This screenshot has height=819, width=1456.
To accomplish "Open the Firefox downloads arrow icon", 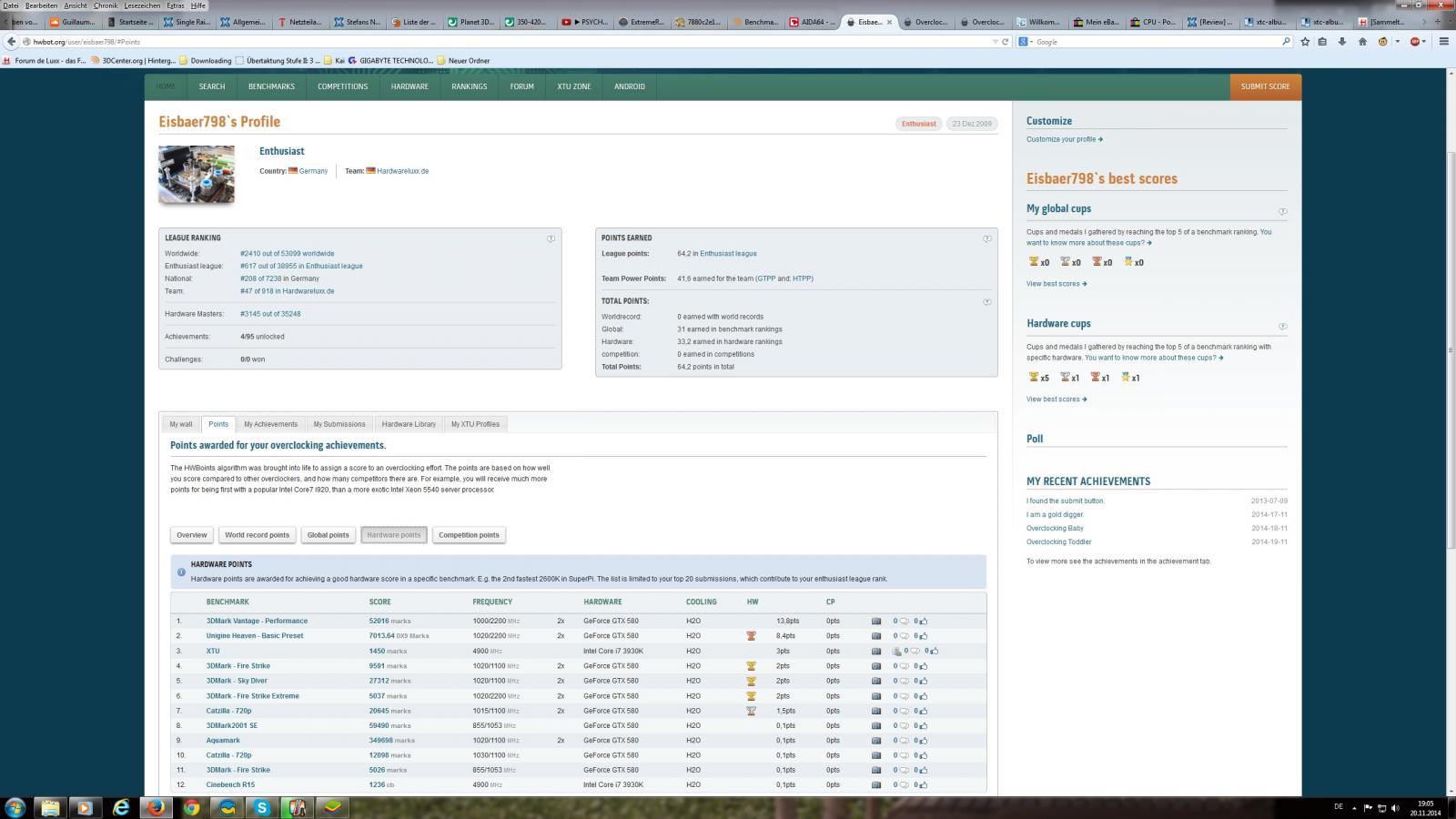I will click(x=1342, y=41).
